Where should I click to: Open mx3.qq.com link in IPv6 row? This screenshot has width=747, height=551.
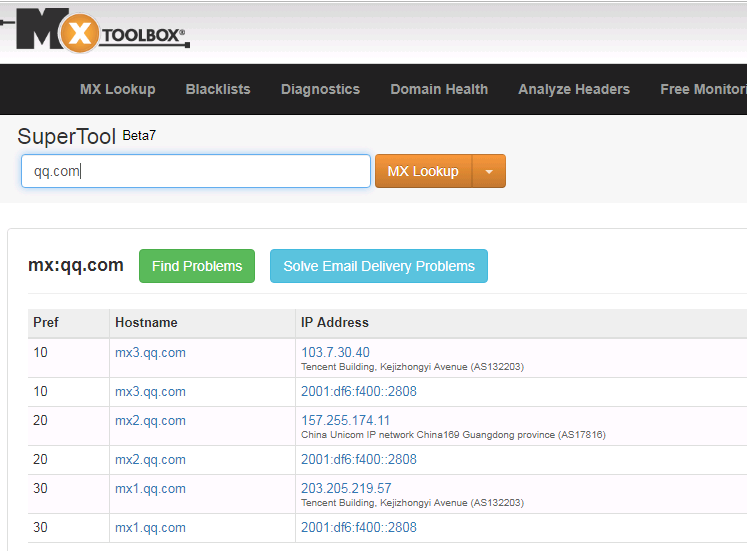150,392
